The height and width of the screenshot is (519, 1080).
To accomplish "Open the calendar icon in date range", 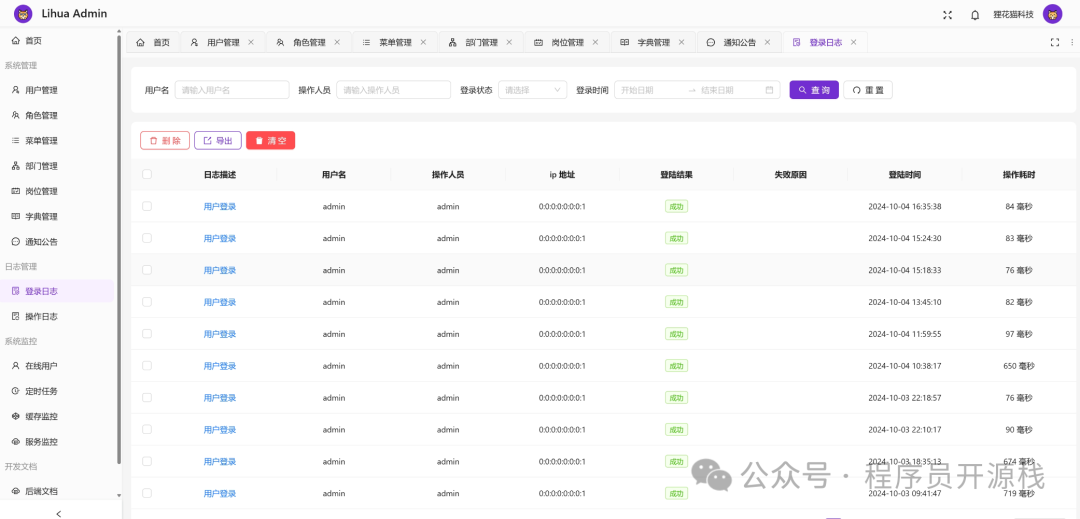I will click(769, 90).
